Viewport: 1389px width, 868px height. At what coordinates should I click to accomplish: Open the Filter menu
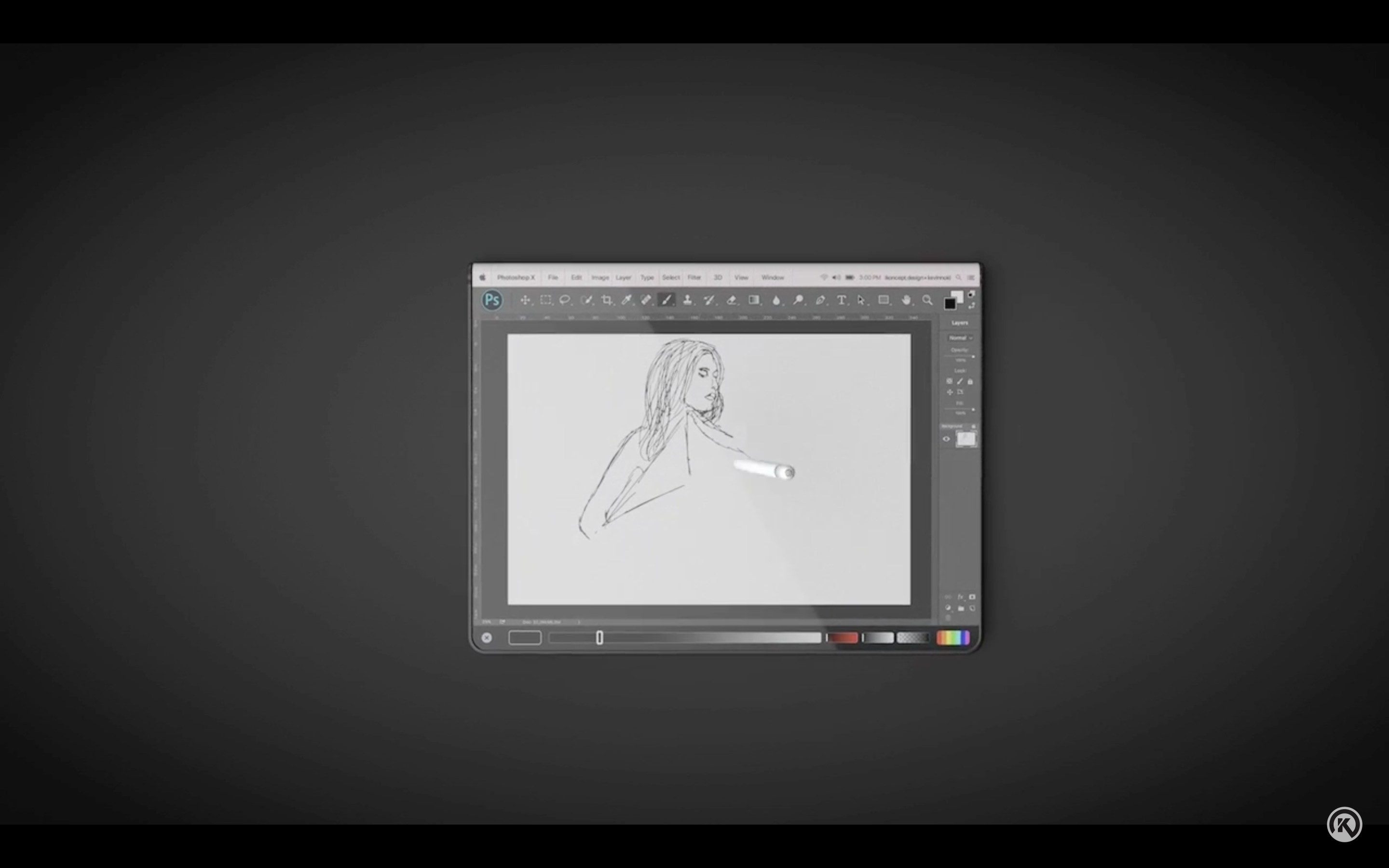(694, 277)
